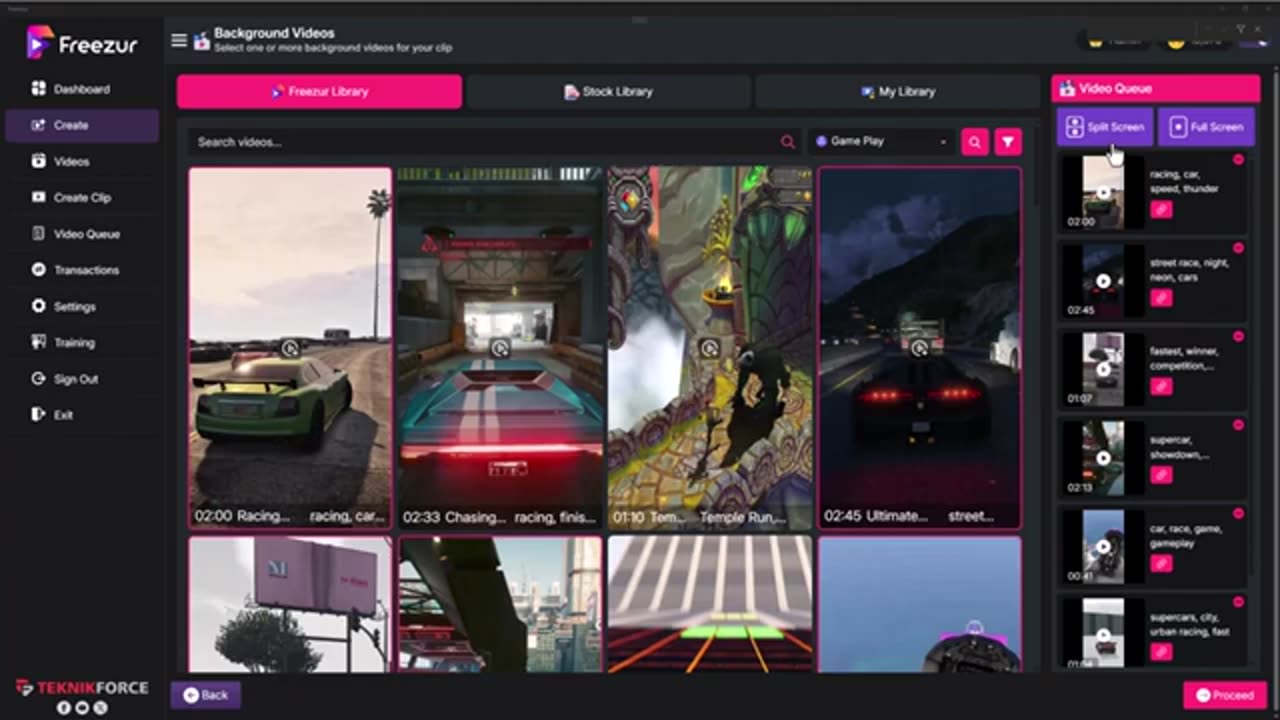Open the pink filter funnel button
1280x720 pixels.
point(1008,142)
